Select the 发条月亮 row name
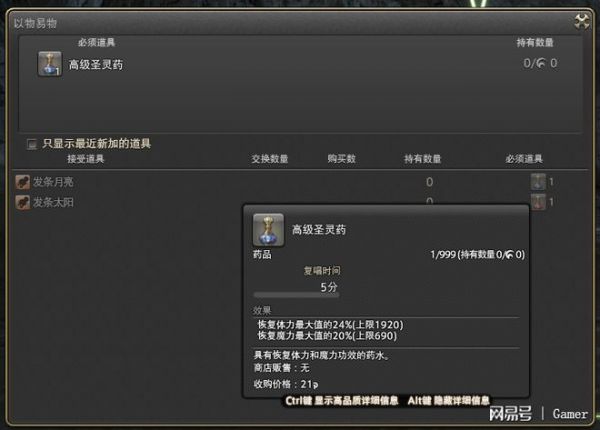 pos(53,182)
